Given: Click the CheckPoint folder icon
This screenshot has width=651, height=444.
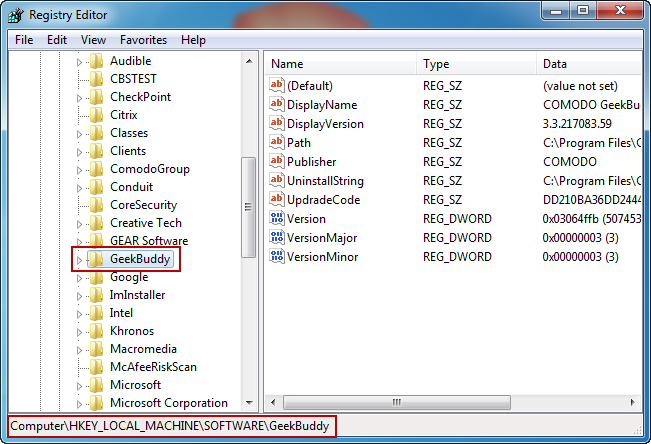Looking at the screenshot, I should 96,97.
